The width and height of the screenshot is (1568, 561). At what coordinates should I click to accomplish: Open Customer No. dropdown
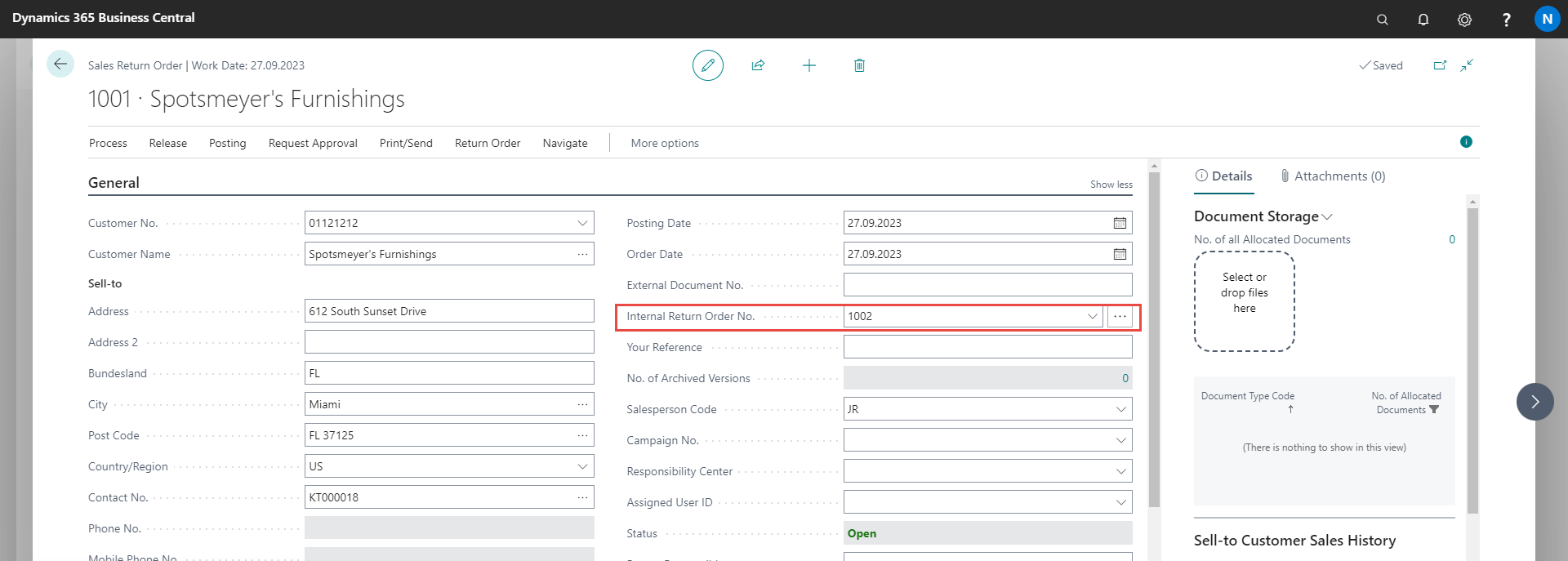tap(582, 223)
